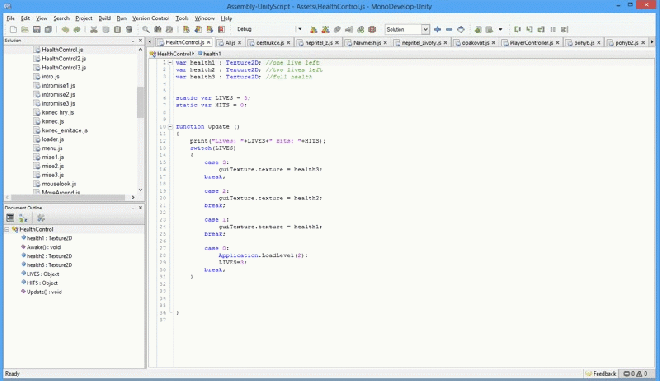The image size is (660, 381).
Task: Close the HealthControl.js editor tab
Action: click(208, 43)
